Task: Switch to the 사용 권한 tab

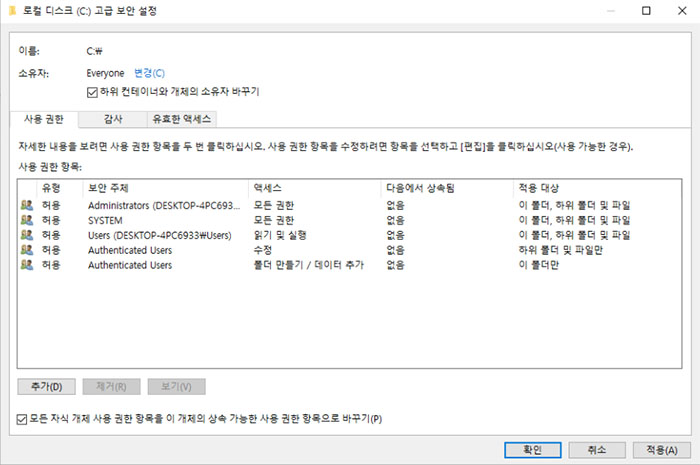Action: (44, 119)
